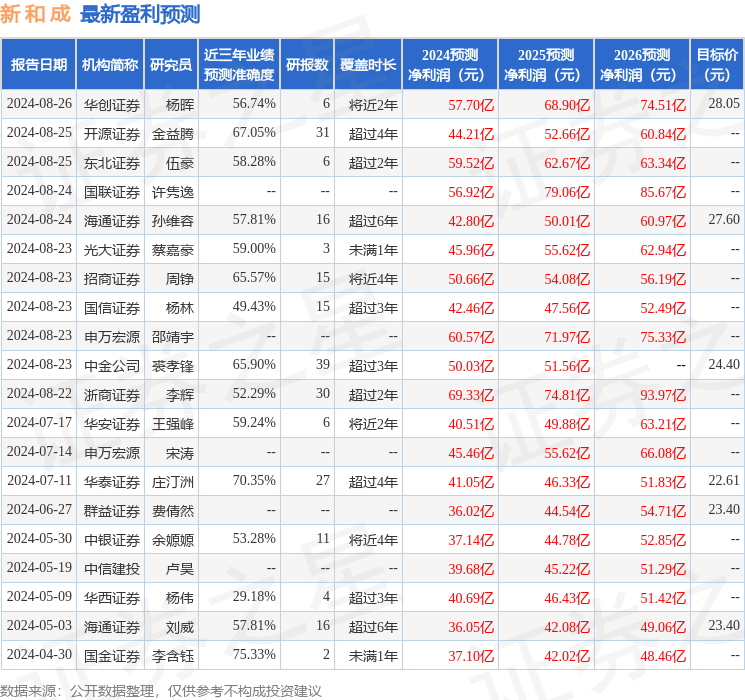This screenshot has width=745, height=700.
Task: Select 浙商证券 institution cell
Action: click(112, 395)
